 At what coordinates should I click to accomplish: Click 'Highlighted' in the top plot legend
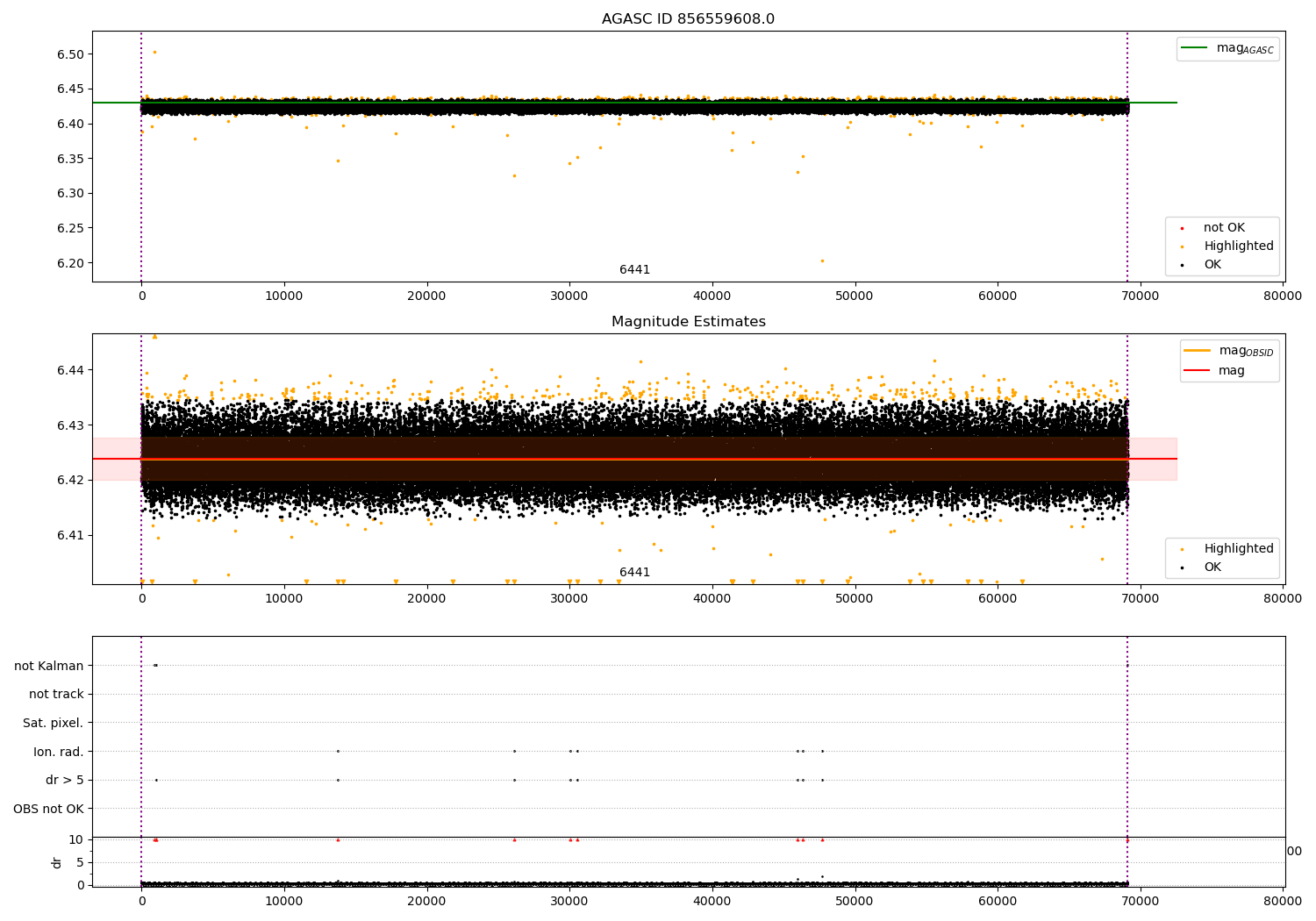click(x=1238, y=246)
